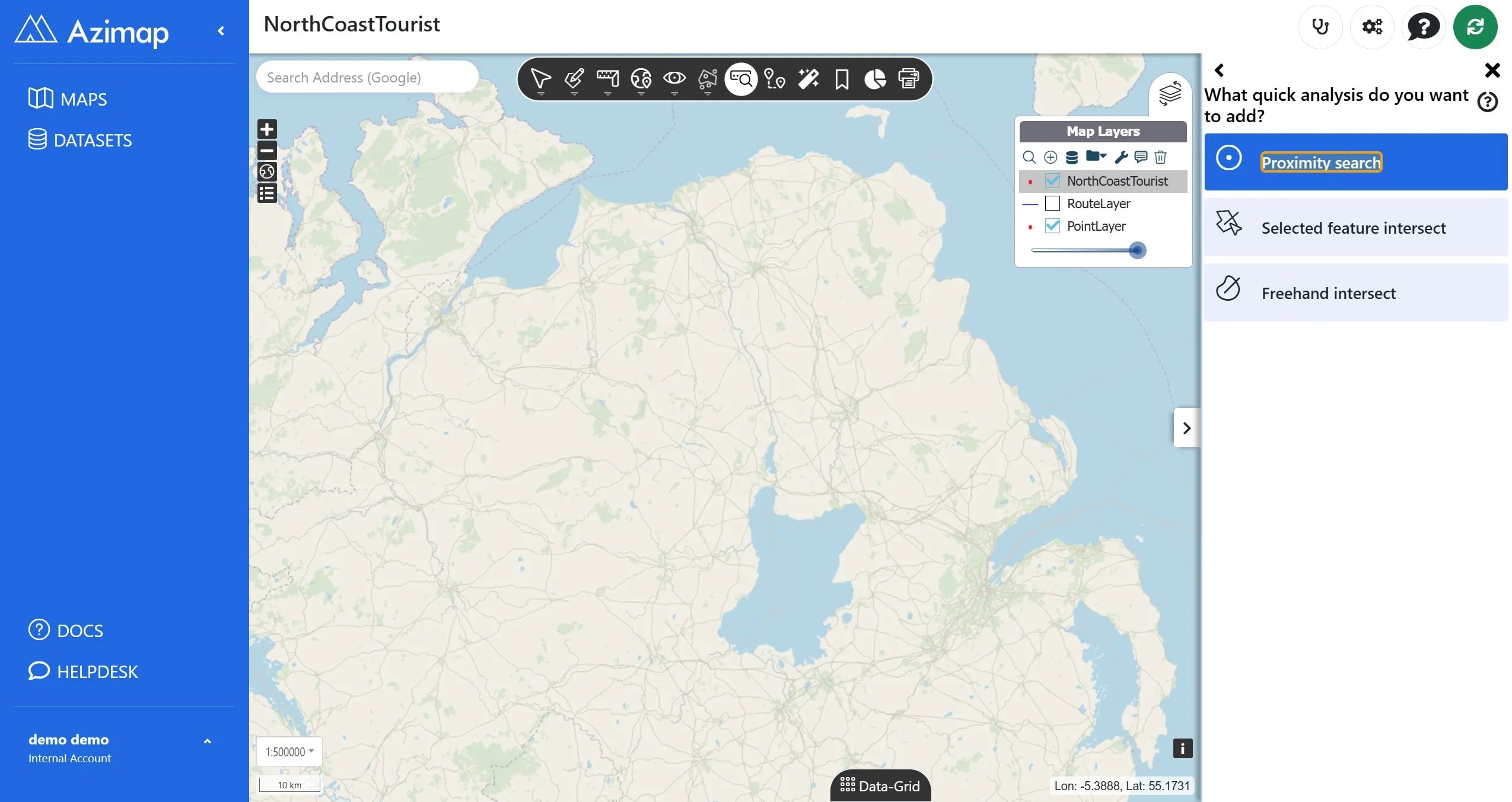
Task: Open the 1:500000 scale dropdown
Action: pyautogui.click(x=289, y=752)
